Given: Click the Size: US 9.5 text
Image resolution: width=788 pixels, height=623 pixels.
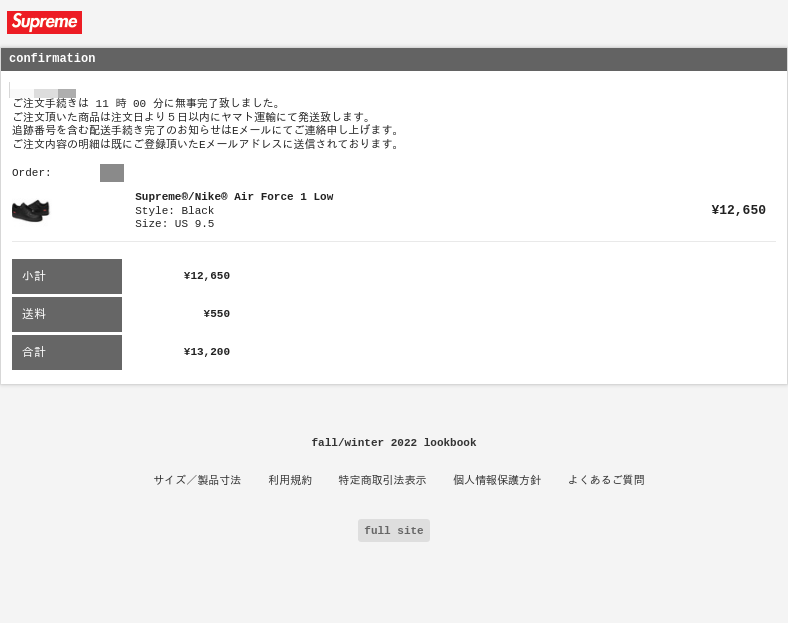Looking at the screenshot, I should [174, 224].
